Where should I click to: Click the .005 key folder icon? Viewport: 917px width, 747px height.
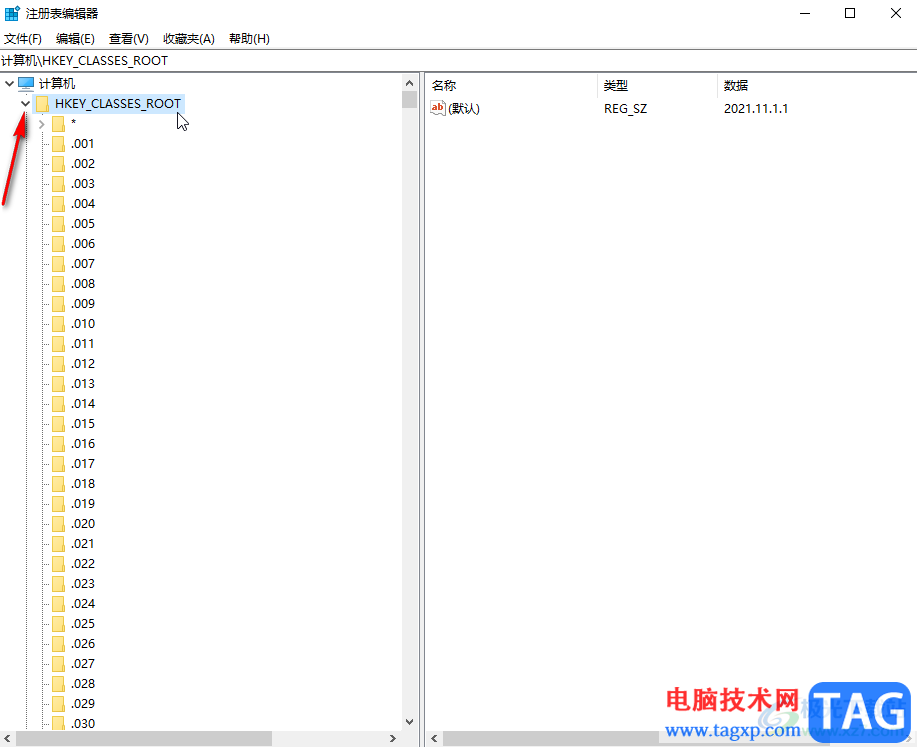click(x=58, y=223)
